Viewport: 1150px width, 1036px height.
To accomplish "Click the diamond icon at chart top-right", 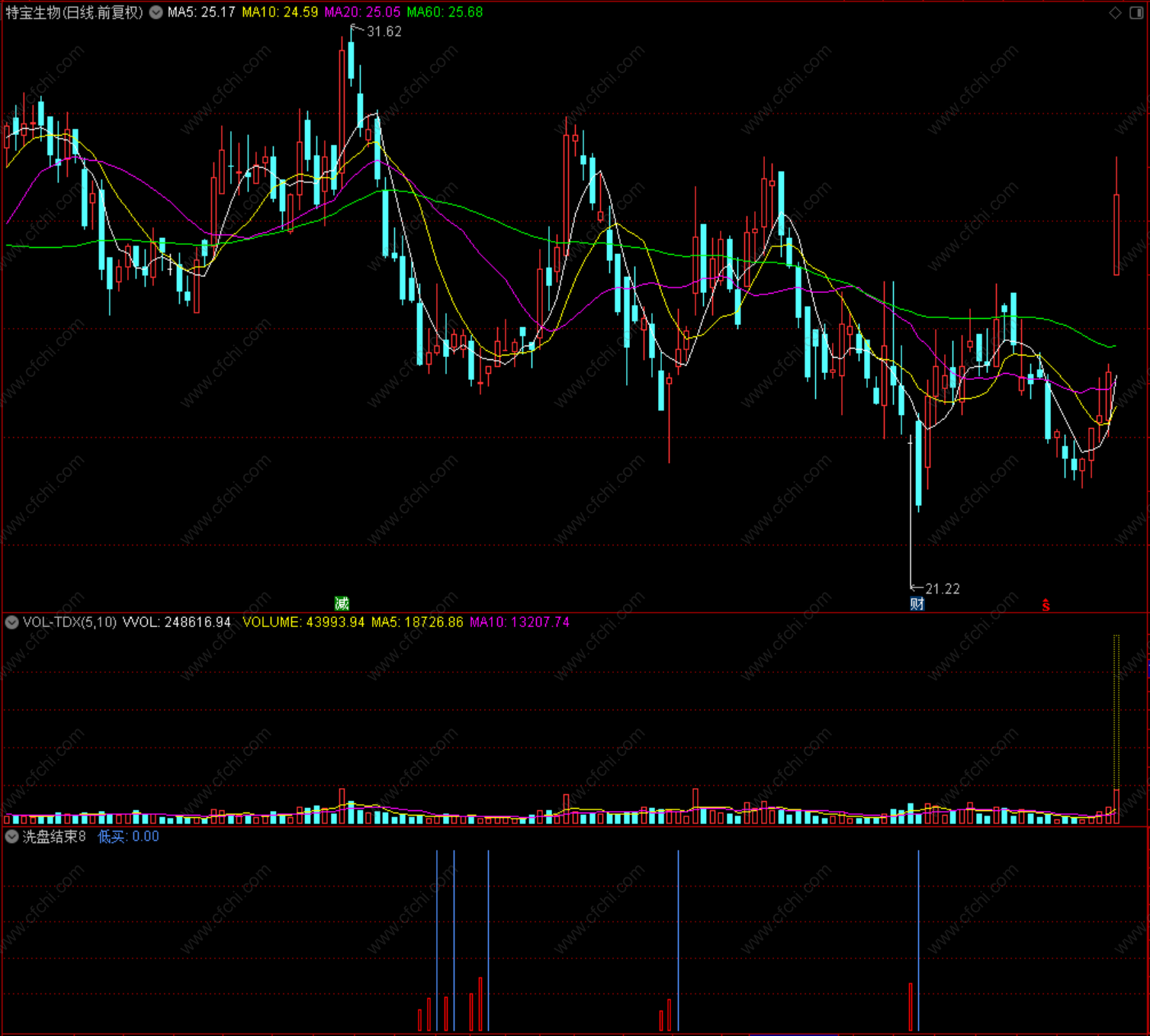I will click(x=1115, y=12).
